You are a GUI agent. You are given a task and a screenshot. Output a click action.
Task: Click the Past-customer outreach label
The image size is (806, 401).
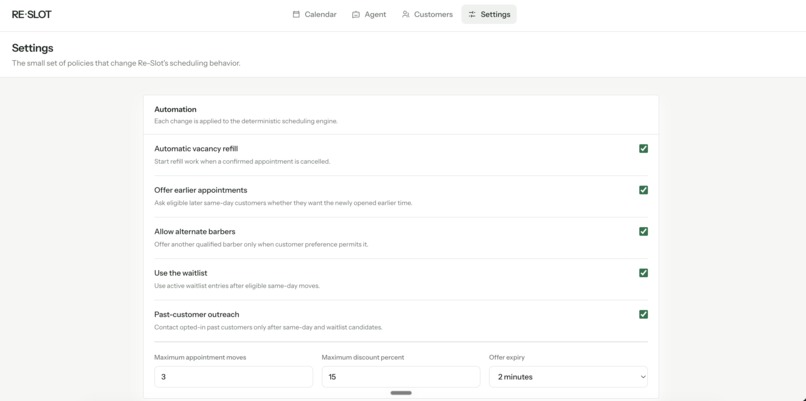tap(197, 314)
